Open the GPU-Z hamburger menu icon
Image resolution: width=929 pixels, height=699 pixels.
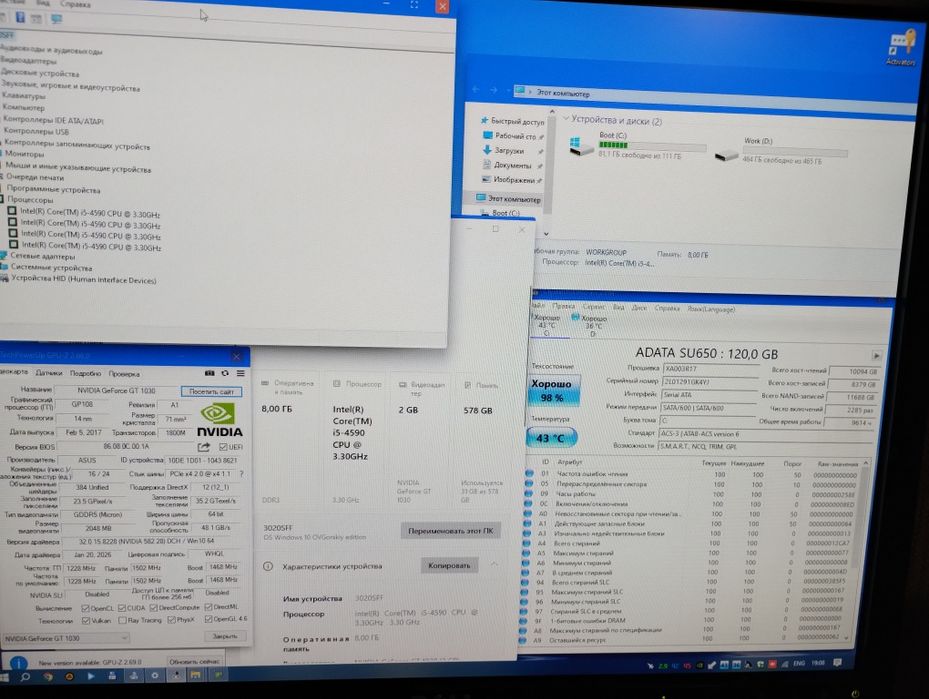click(x=241, y=373)
